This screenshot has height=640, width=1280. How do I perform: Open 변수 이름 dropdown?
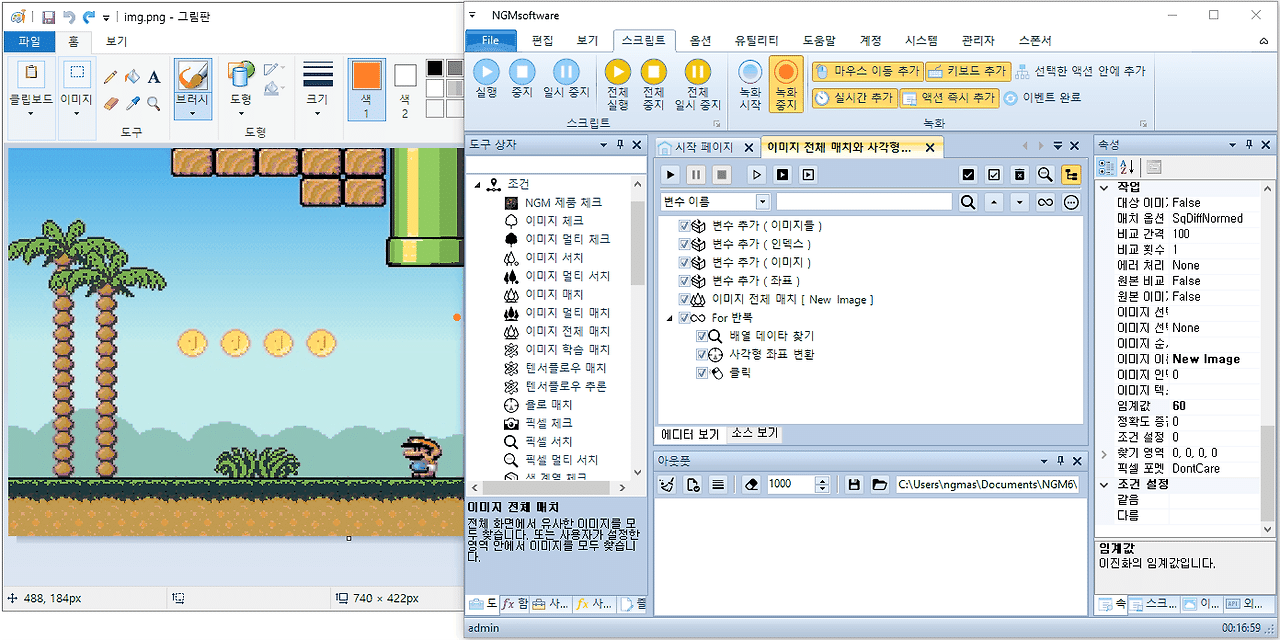[763, 202]
